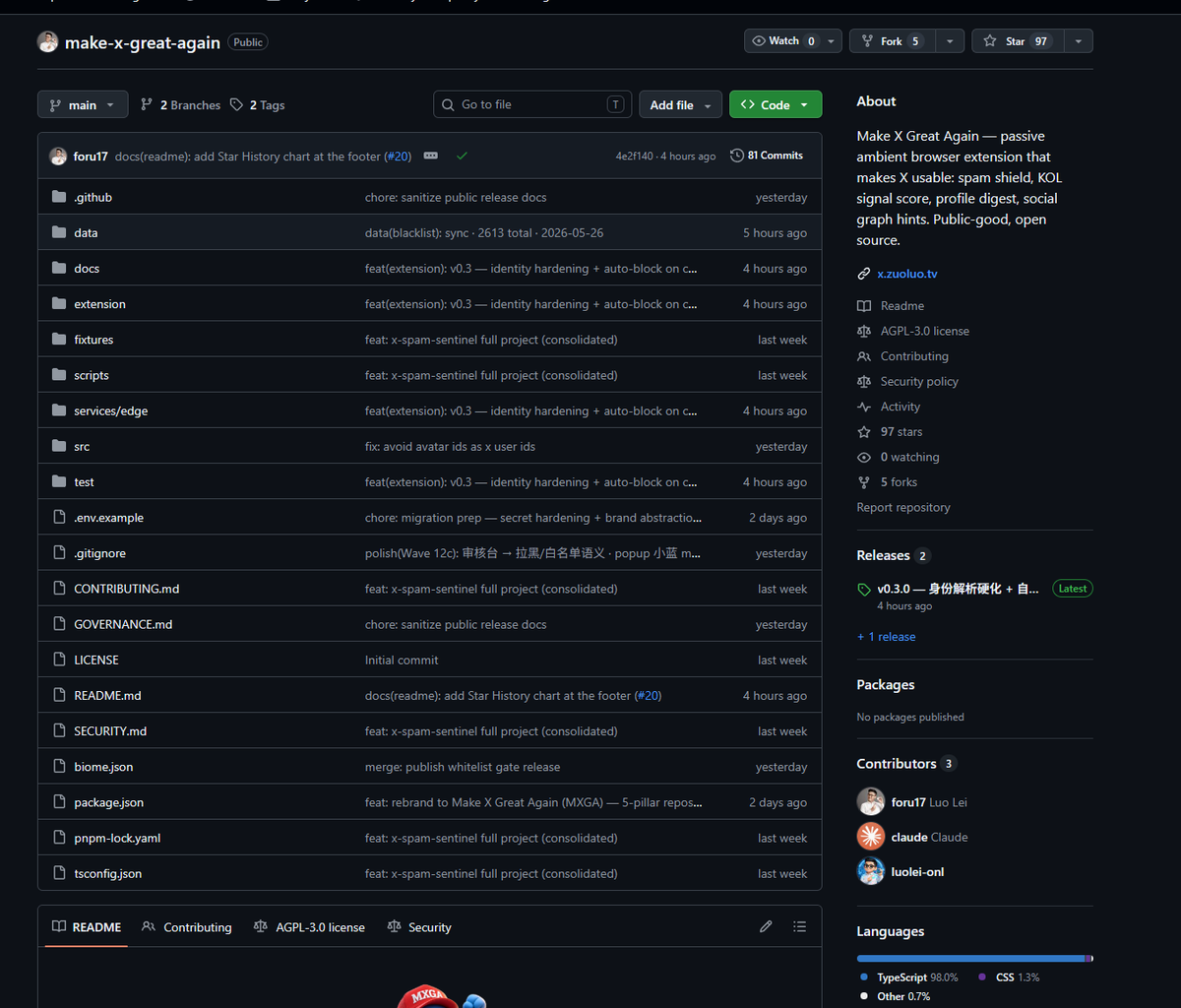This screenshot has height=1008, width=1181.
Task: Open the GOVERNANCE.md file
Action: coord(123,624)
